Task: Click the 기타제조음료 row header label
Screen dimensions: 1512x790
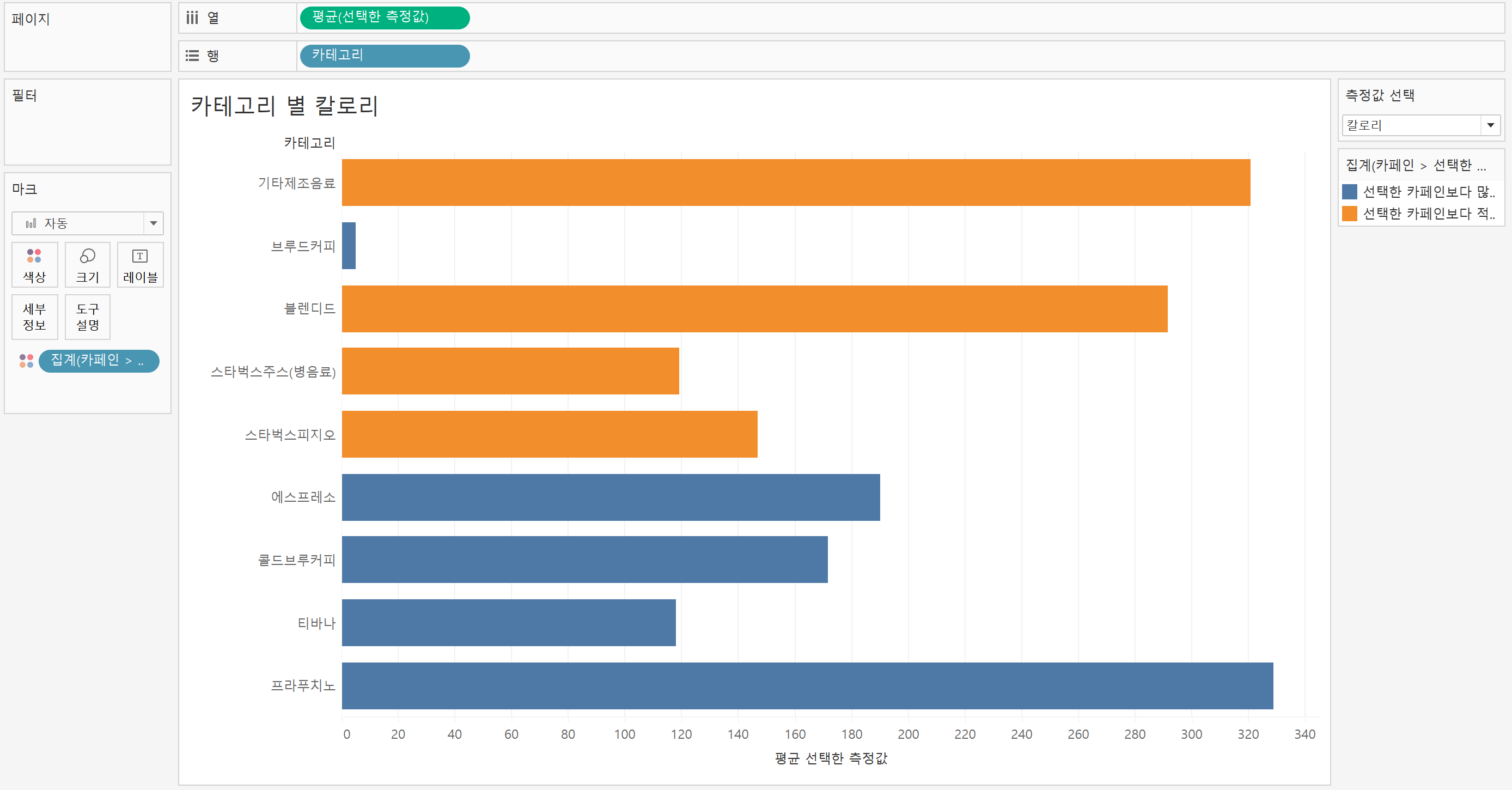Action: [296, 183]
